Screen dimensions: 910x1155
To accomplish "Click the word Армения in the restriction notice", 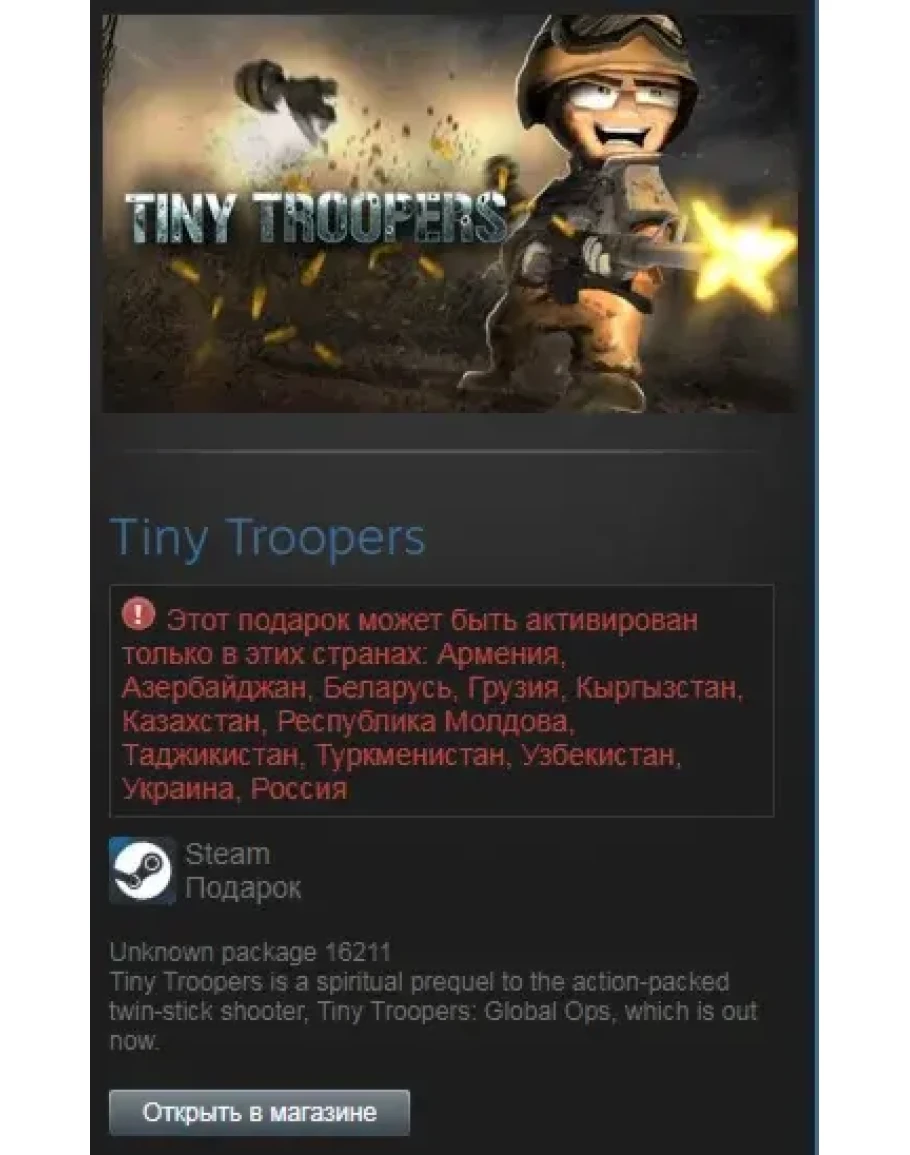I will point(500,654).
